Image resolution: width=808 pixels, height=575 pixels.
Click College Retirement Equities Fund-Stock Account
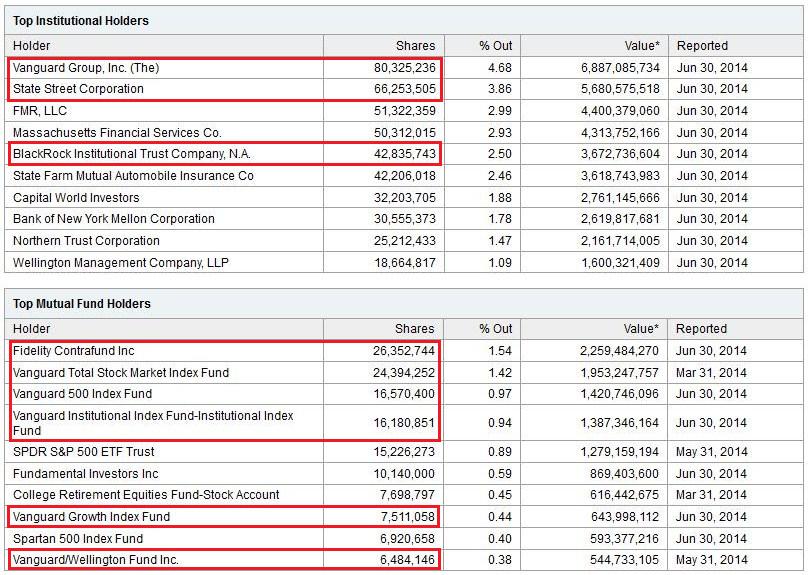[146, 495]
